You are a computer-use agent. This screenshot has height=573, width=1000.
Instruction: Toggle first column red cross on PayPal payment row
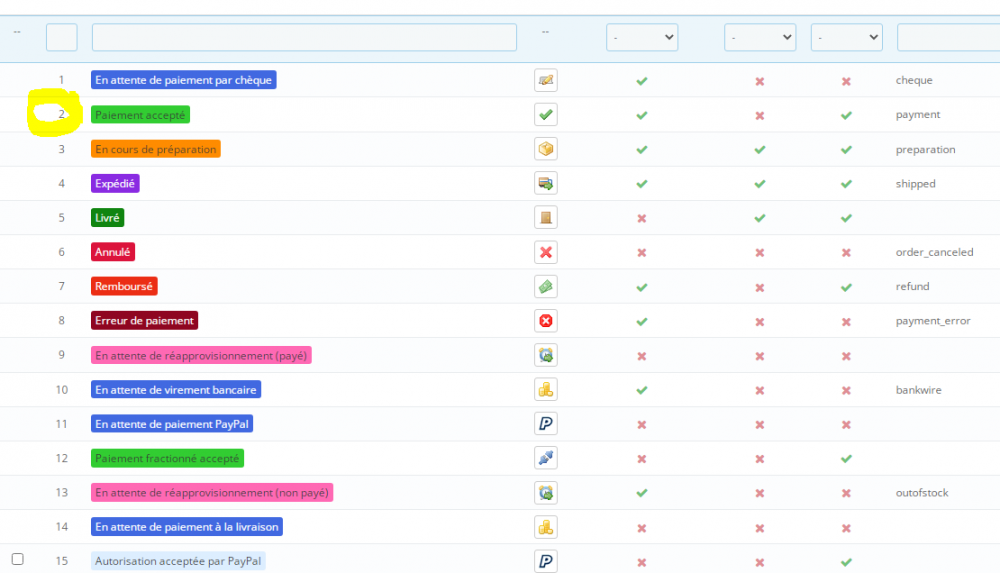[642, 424]
